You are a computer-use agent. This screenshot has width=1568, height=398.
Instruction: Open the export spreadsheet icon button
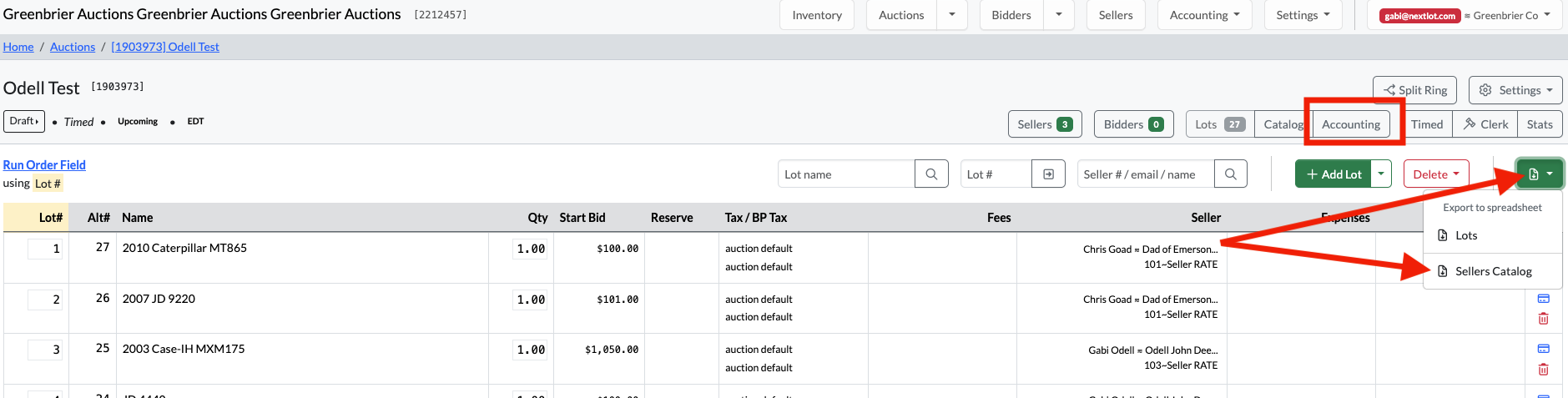pyautogui.click(x=1540, y=174)
